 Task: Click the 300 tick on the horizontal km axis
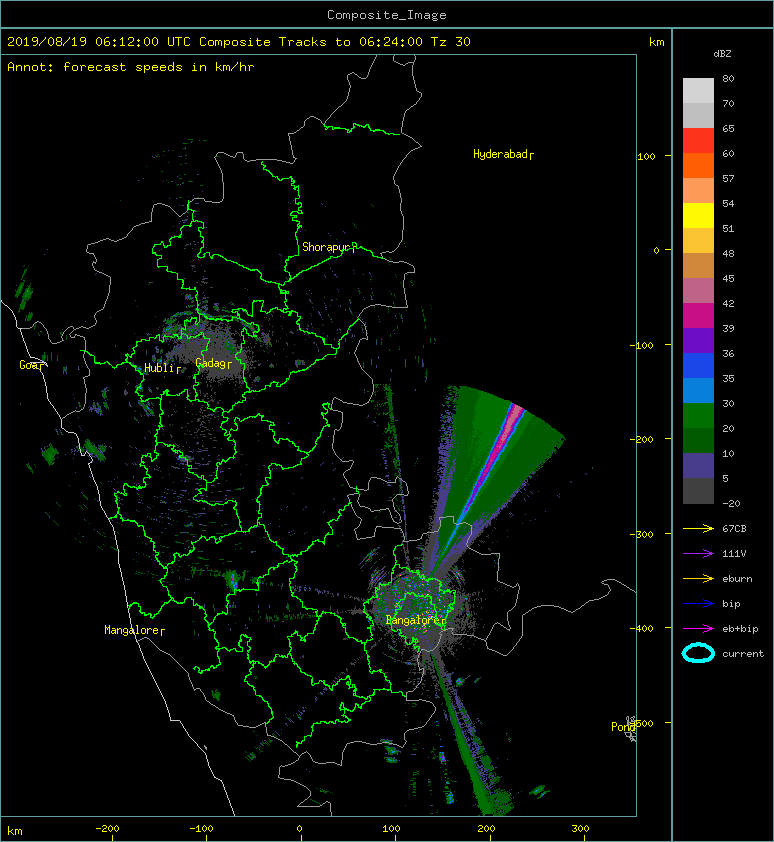[580, 829]
